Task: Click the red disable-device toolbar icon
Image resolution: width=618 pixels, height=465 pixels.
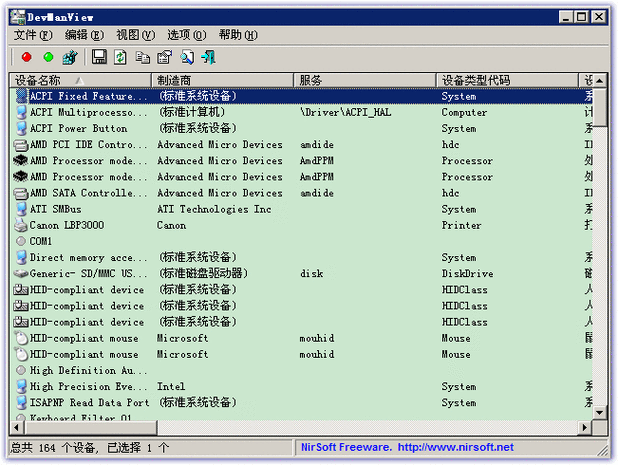Action: click(x=26, y=58)
